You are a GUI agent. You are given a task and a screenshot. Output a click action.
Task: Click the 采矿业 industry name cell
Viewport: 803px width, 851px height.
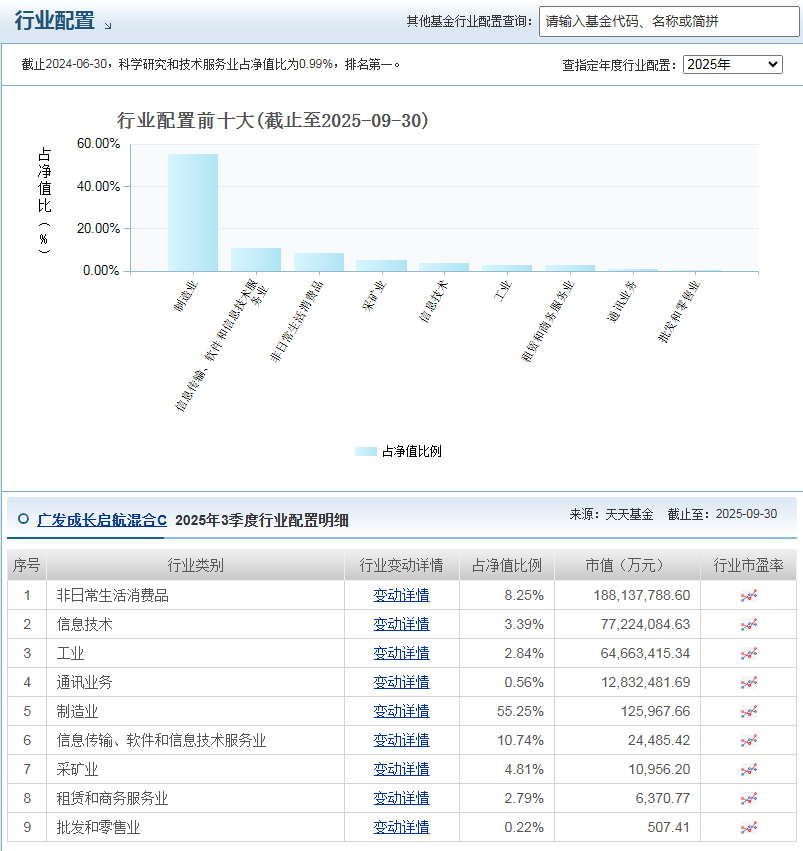pyautogui.click(x=195, y=769)
